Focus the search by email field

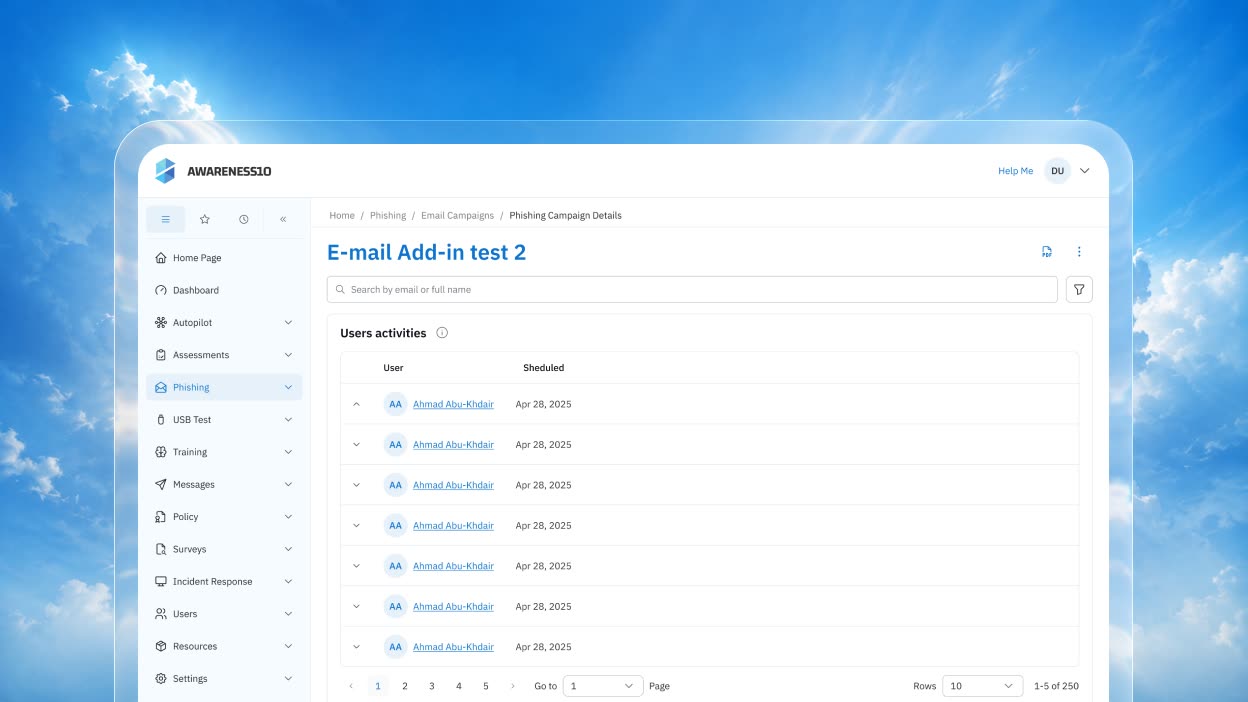pyautogui.click(x=692, y=289)
